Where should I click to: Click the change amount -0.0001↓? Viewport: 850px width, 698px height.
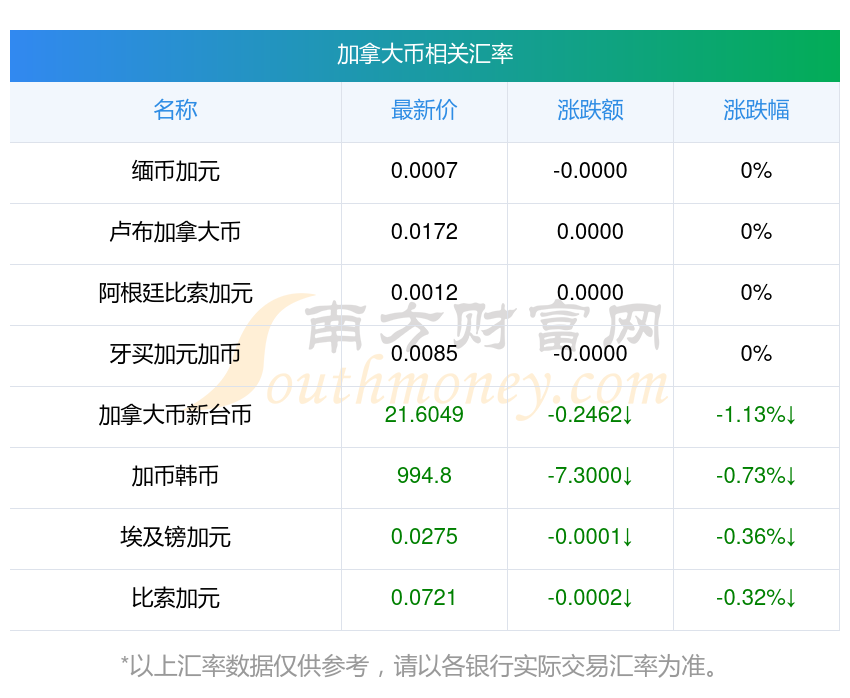[590, 537]
